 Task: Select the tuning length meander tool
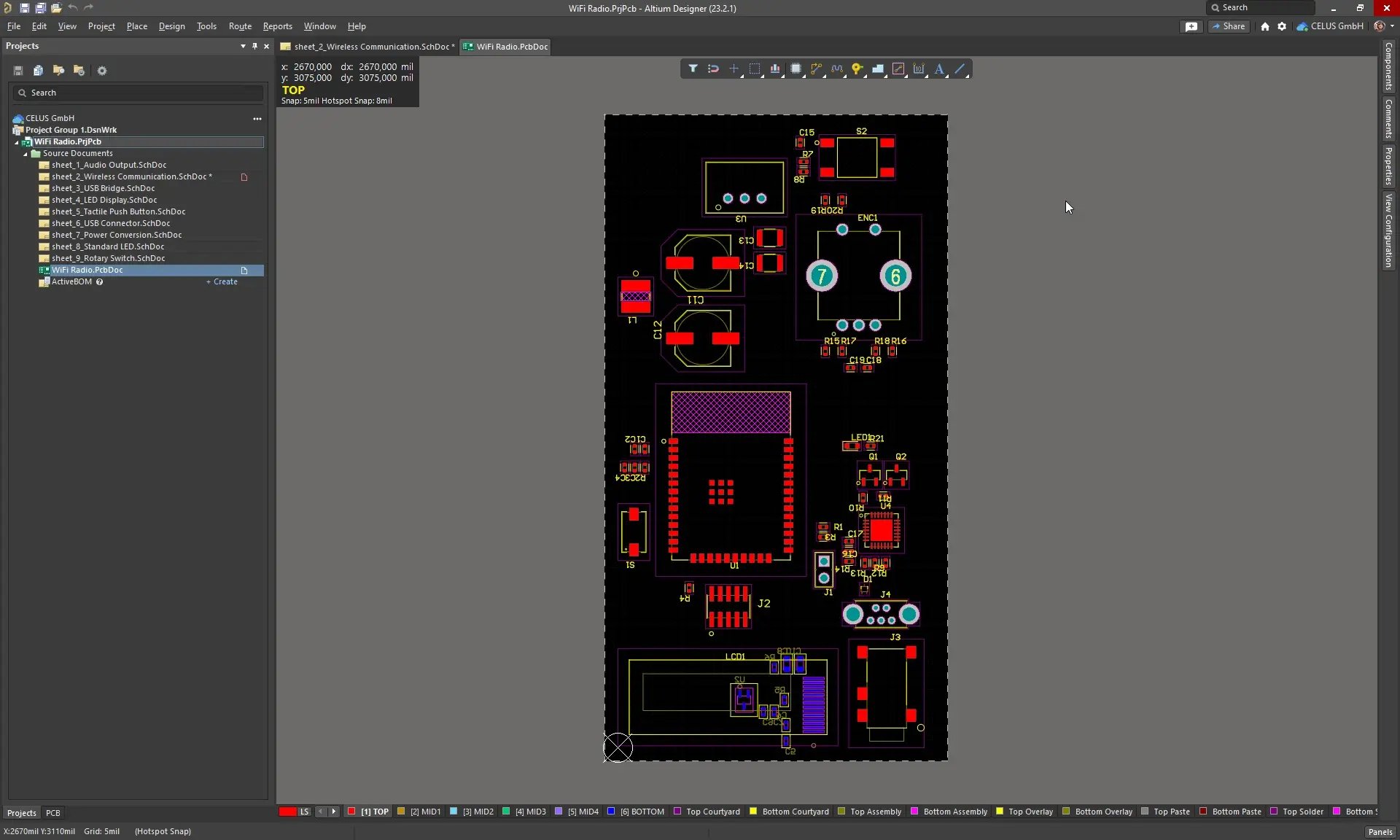837,69
